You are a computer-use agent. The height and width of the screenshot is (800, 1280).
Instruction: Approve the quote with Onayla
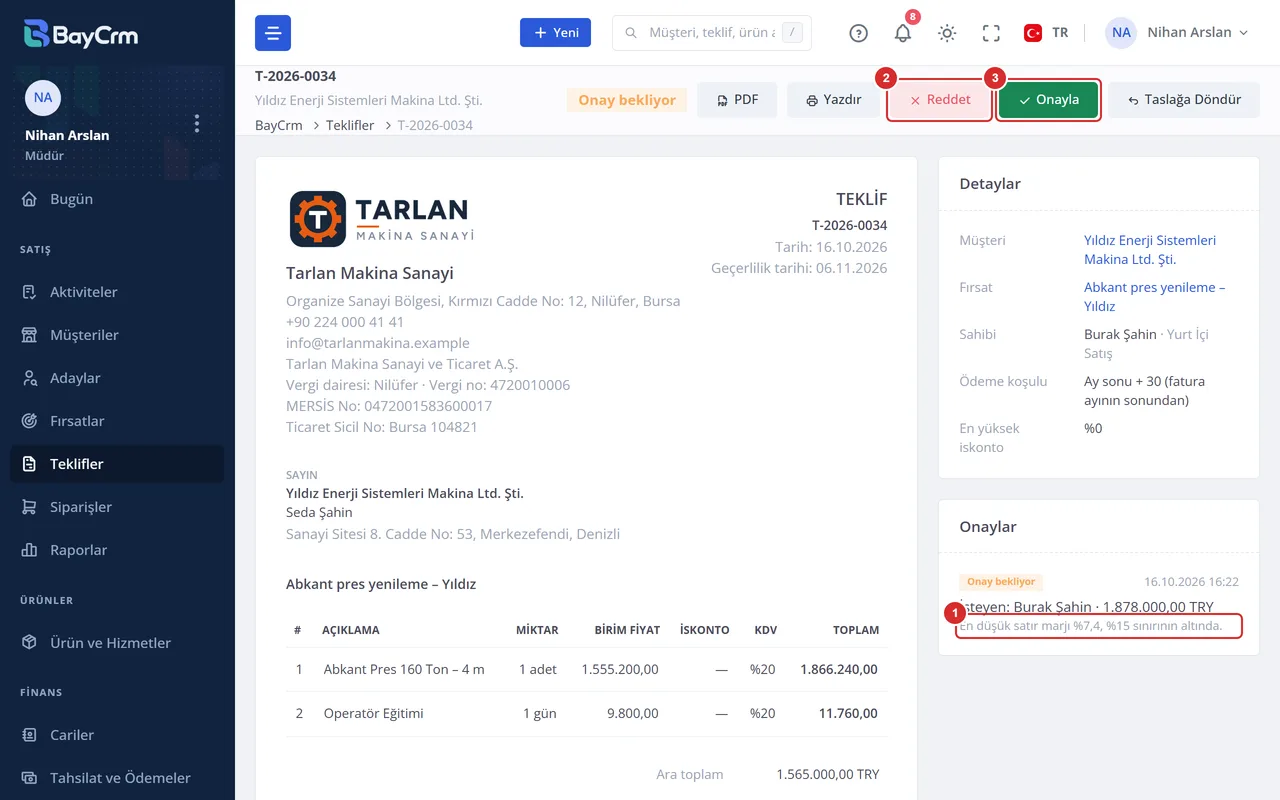[x=1049, y=100]
